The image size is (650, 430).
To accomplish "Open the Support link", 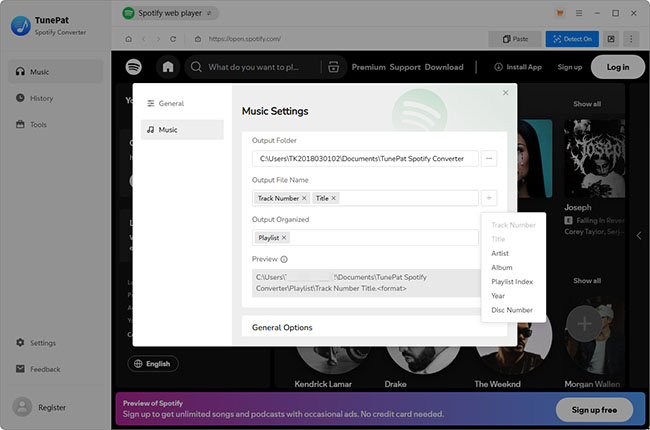I will [405, 67].
